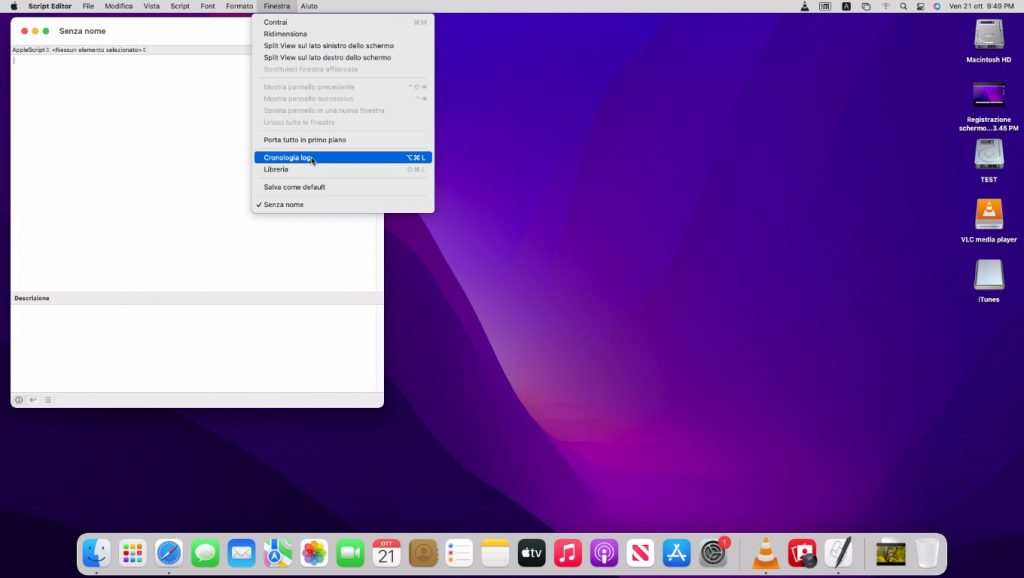The image size is (1024, 578).
Task: Select Libreria in the Finestra menu
Action: 276,169
